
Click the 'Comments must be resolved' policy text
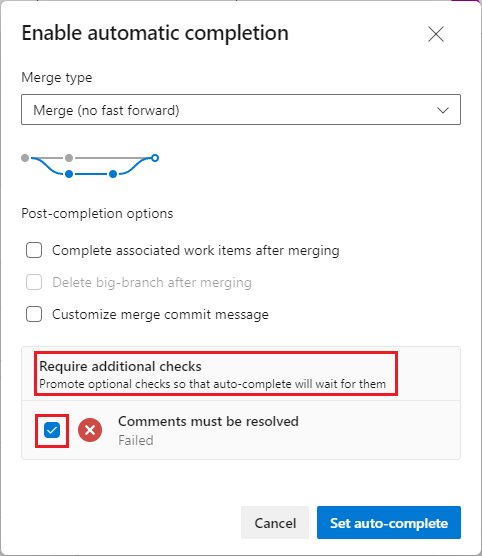pos(208,421)
